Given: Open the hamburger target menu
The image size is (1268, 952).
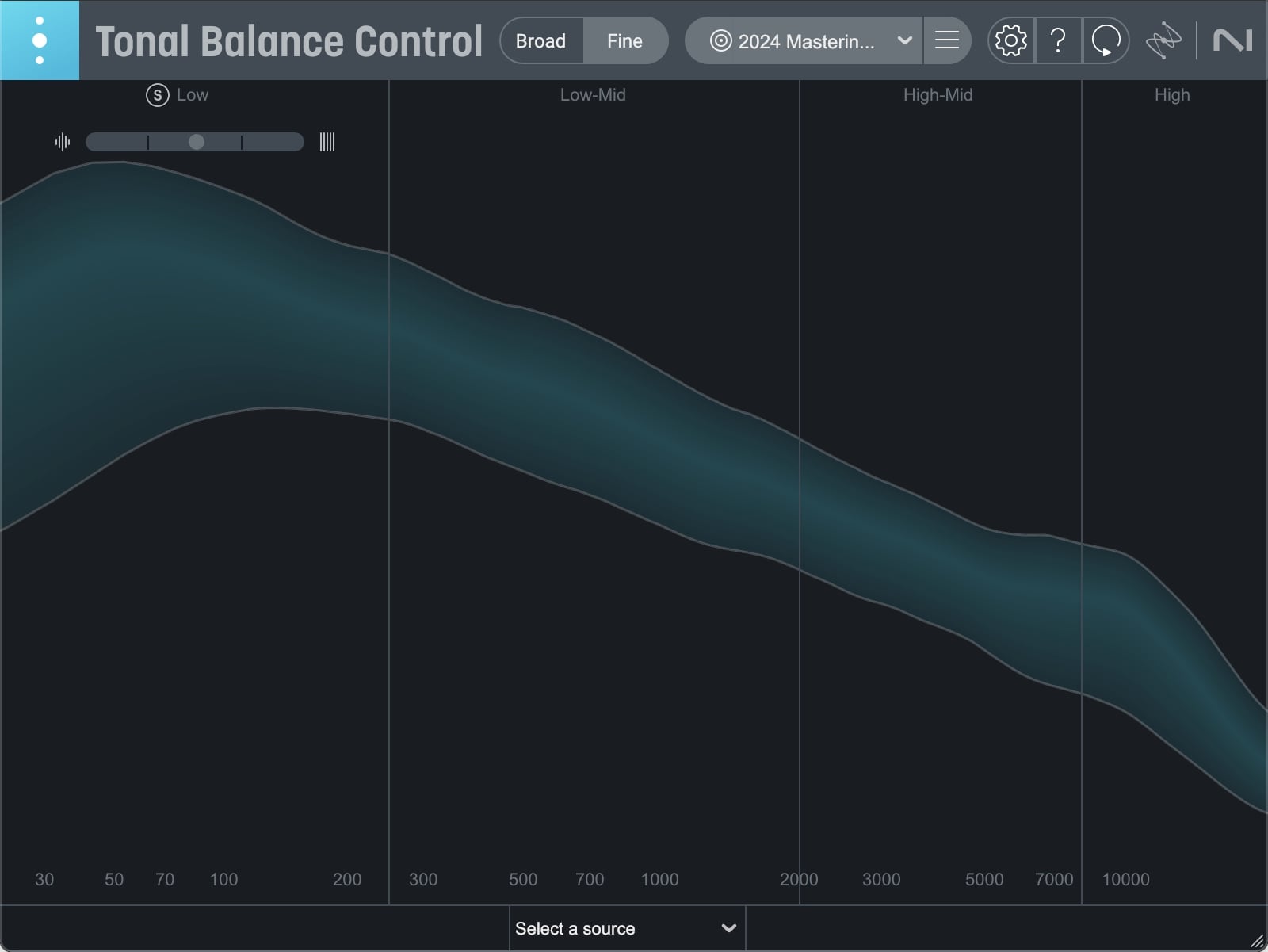Looking at the screenshot, I should pyautogui.click(x=947, y=40).
